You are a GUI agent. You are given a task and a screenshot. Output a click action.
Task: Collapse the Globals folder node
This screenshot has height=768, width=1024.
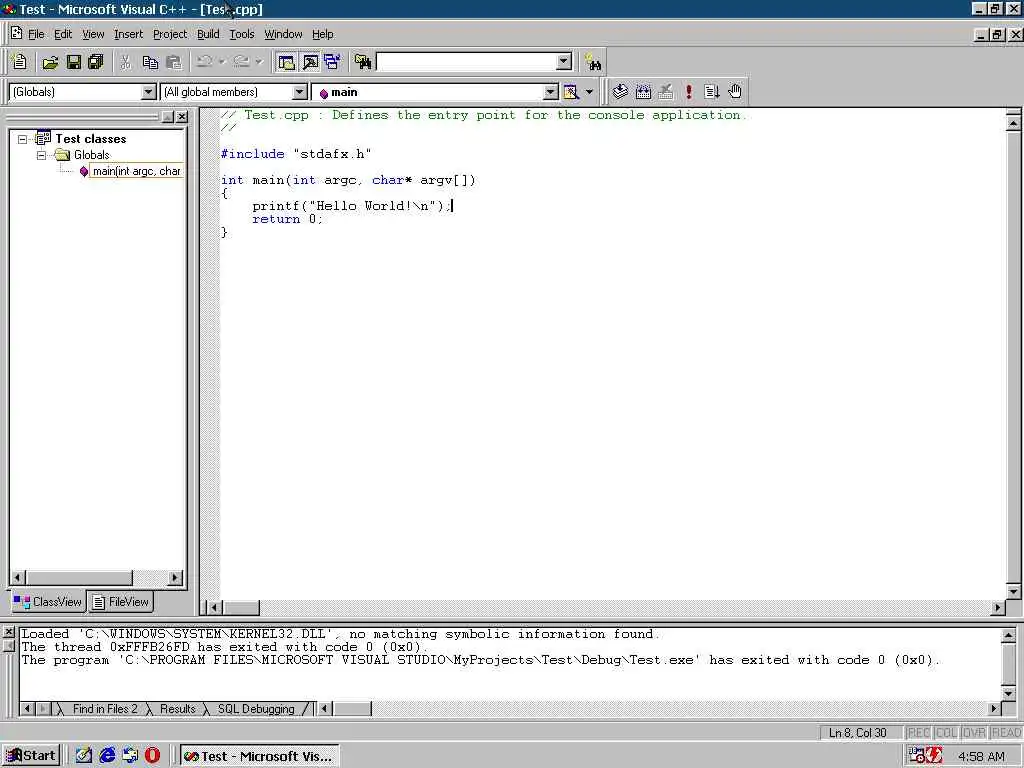pos(41,155)
